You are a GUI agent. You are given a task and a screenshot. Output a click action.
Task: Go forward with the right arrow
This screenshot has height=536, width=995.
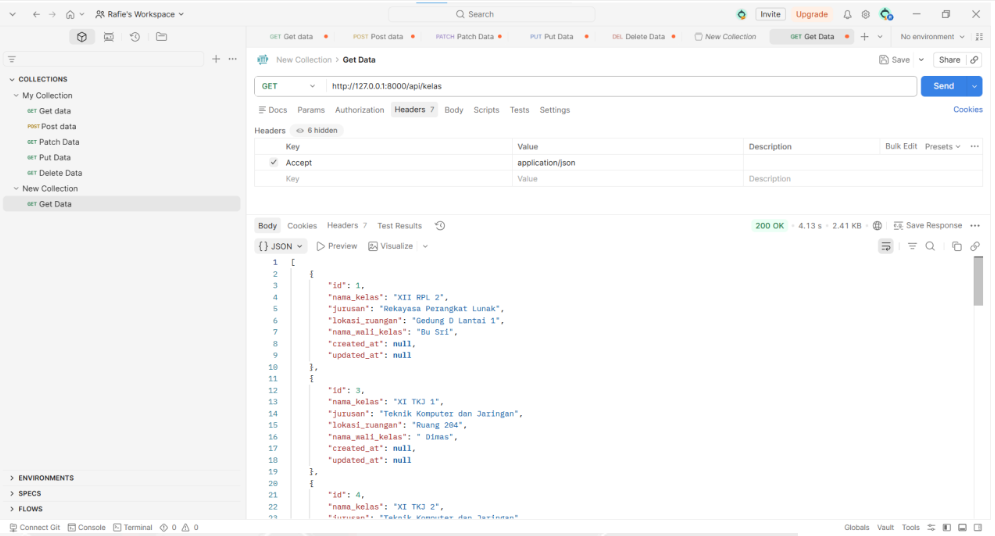pyautogui.click(x=52, y=14)
